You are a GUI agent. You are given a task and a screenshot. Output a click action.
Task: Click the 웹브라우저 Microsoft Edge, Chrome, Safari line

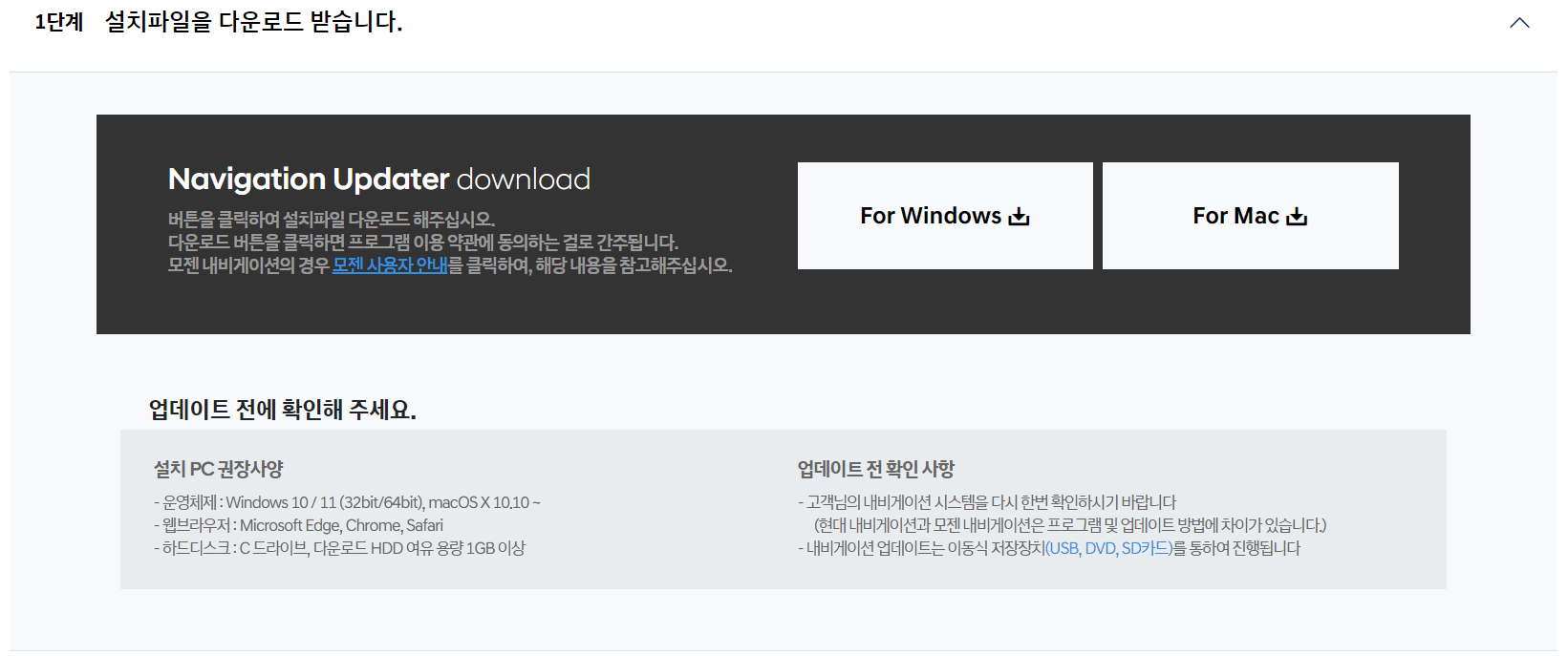pyautogui.click(x=298, y=525)
